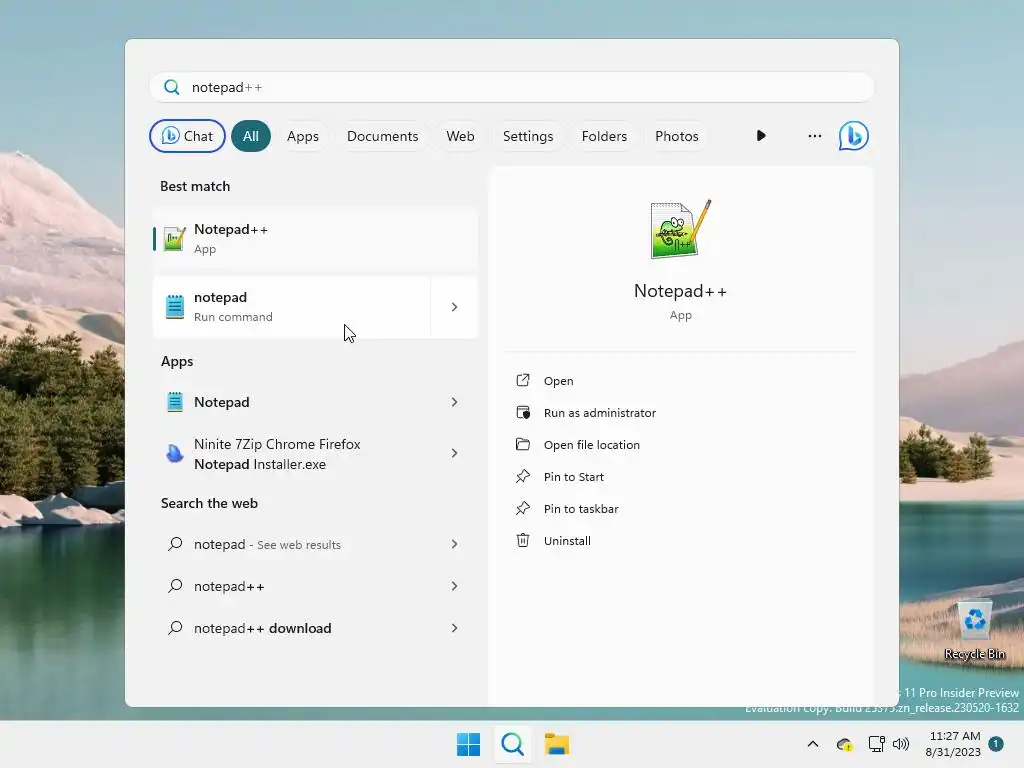Expand the Notepad app chevron
Viewport: 1024px width, 768px height.
coord(454,402)
